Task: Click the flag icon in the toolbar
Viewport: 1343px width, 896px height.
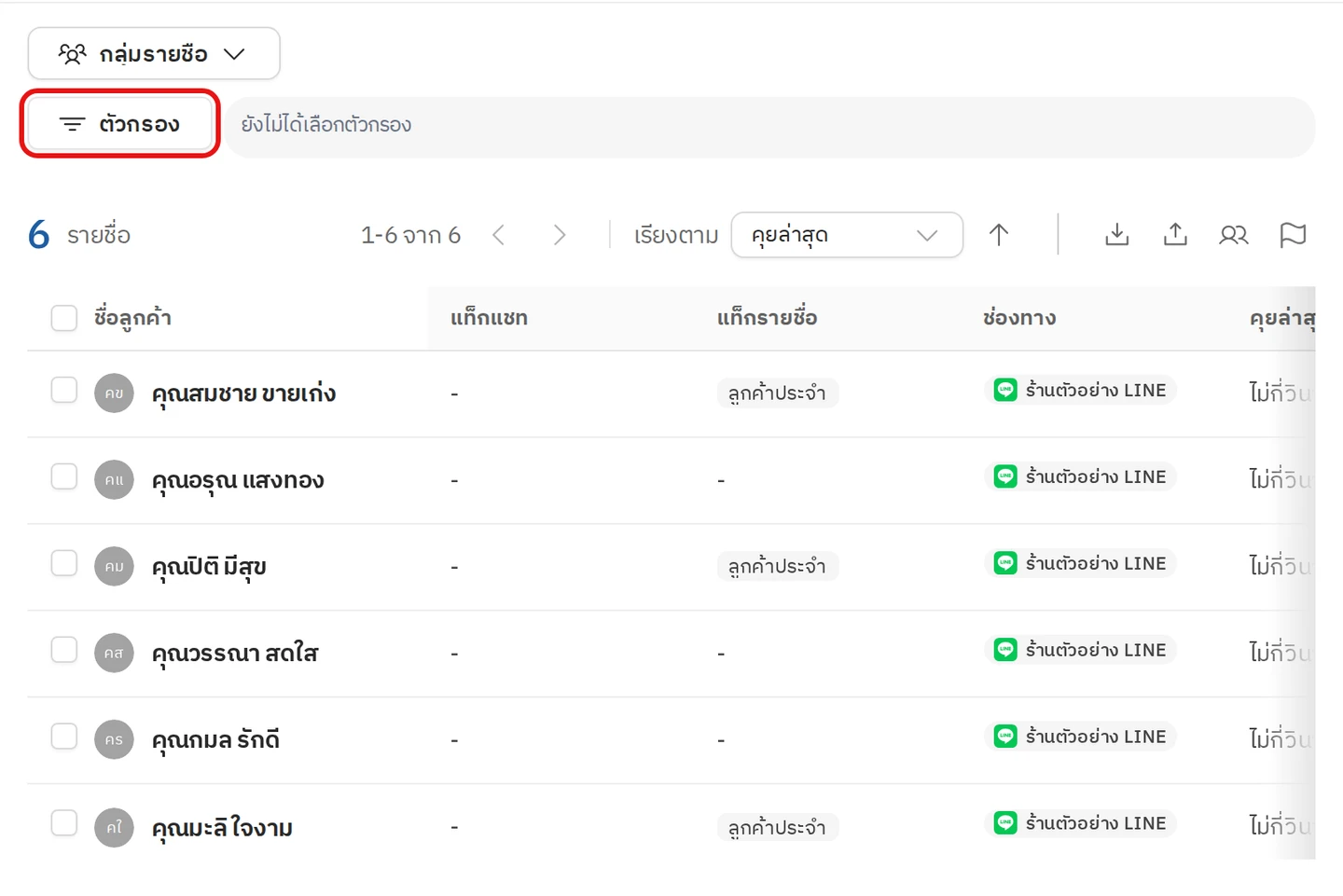Action: 1293,235
